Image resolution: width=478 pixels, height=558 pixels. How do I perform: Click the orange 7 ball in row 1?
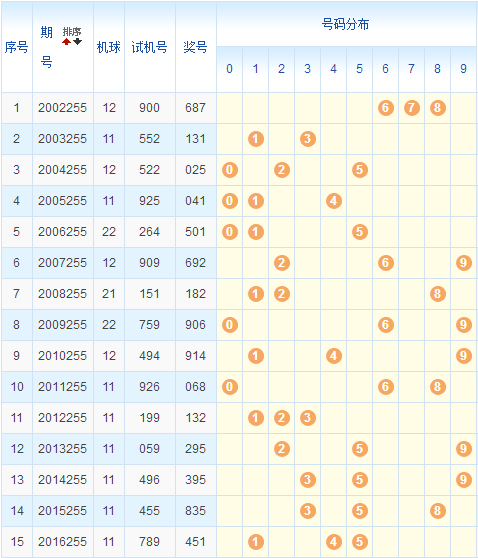pyautogui.click(x=412, y=108)
